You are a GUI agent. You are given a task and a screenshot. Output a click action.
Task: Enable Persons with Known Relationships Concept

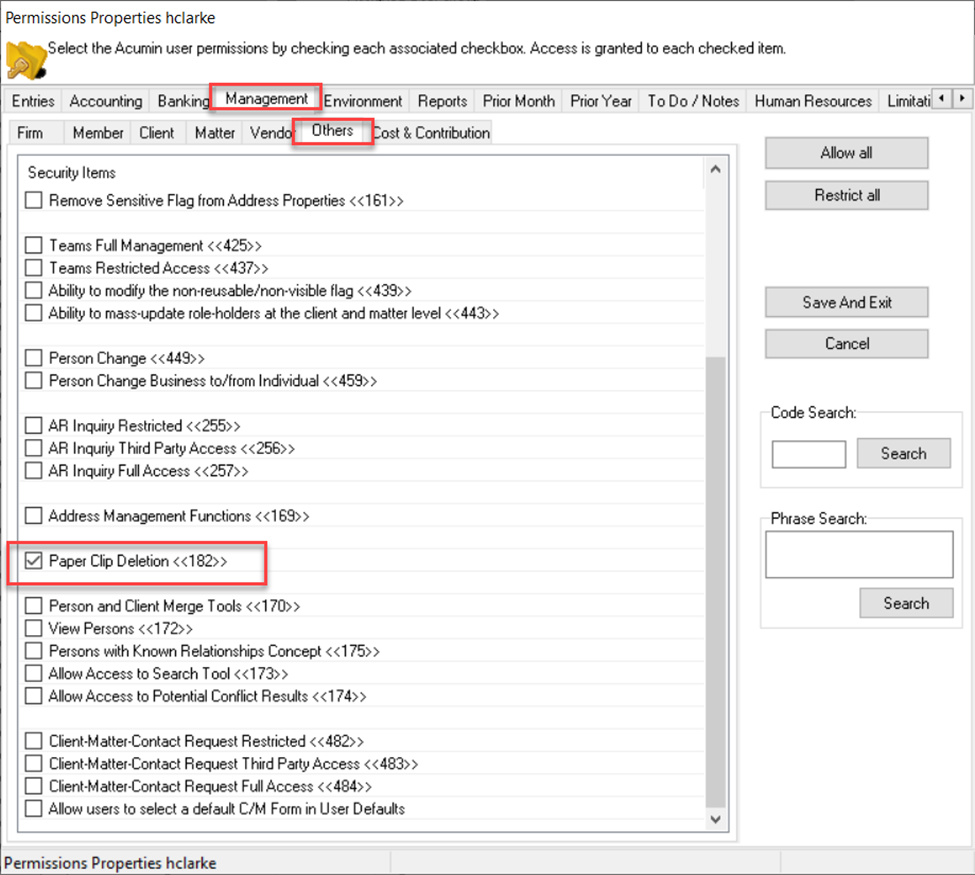click(x=34, y=650)
